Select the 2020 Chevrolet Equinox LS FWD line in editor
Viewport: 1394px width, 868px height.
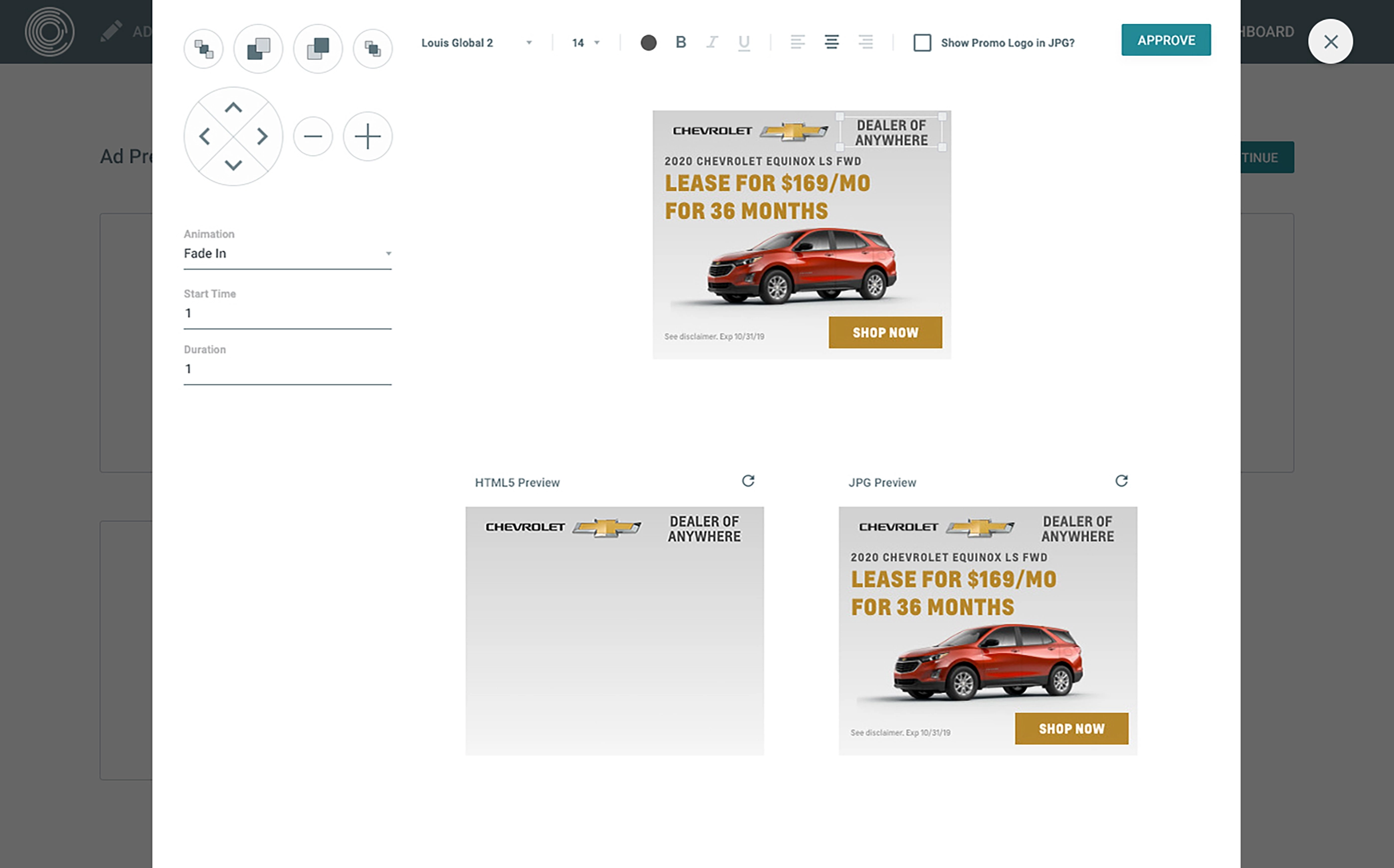tap(763, 161)
